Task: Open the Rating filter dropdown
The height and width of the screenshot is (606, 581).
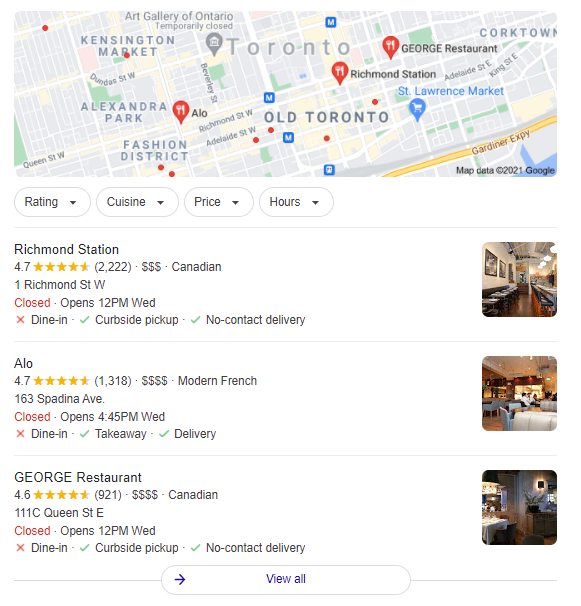Action: [x=52, y=202]
